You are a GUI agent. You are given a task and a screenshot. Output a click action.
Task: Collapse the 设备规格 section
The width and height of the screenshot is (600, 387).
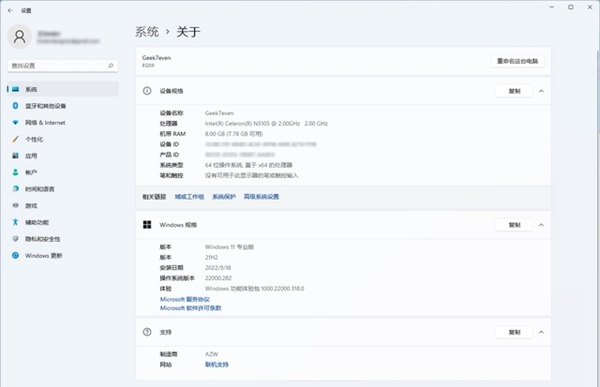[541, 91]
